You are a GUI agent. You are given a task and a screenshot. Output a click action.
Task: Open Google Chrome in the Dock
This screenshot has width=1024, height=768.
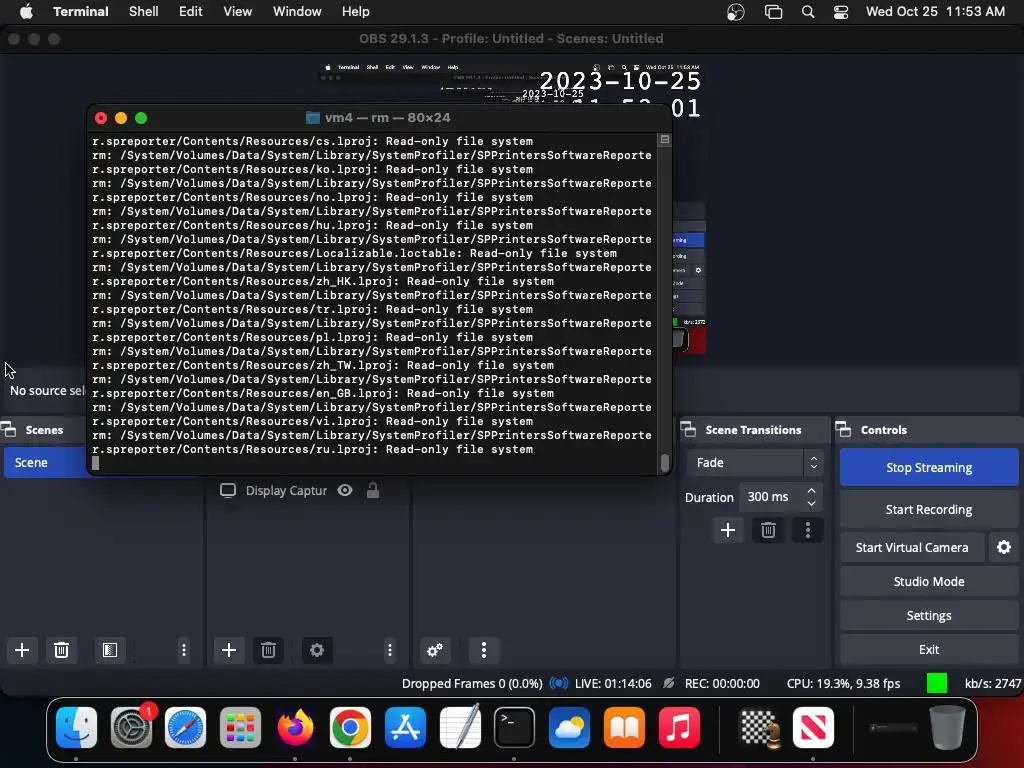point(350,728)
